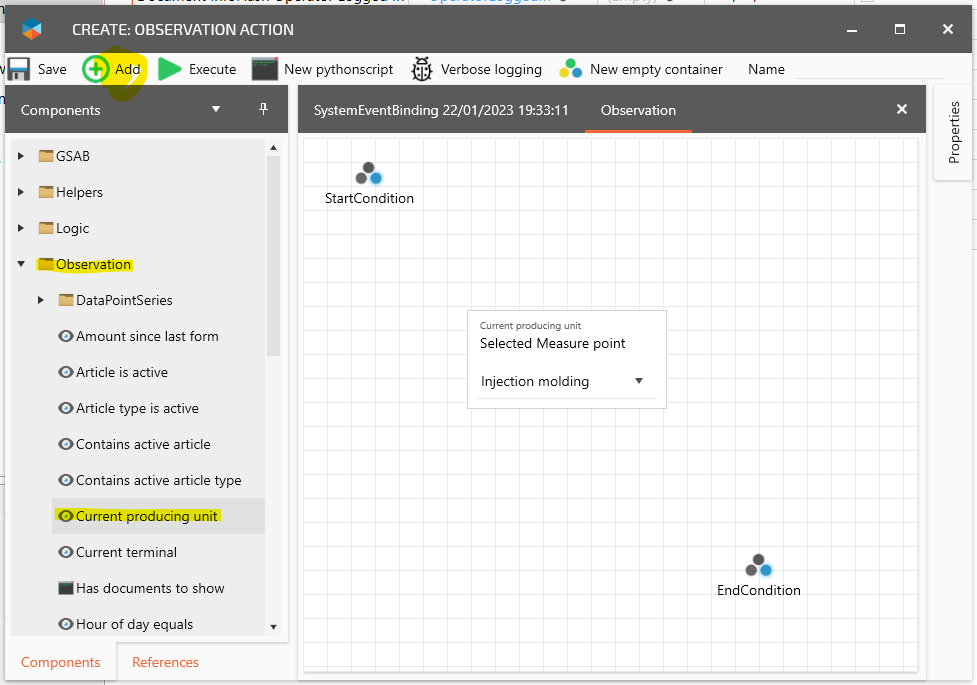
Task: Pin the Components panel
Action: (x=264, y=109)
